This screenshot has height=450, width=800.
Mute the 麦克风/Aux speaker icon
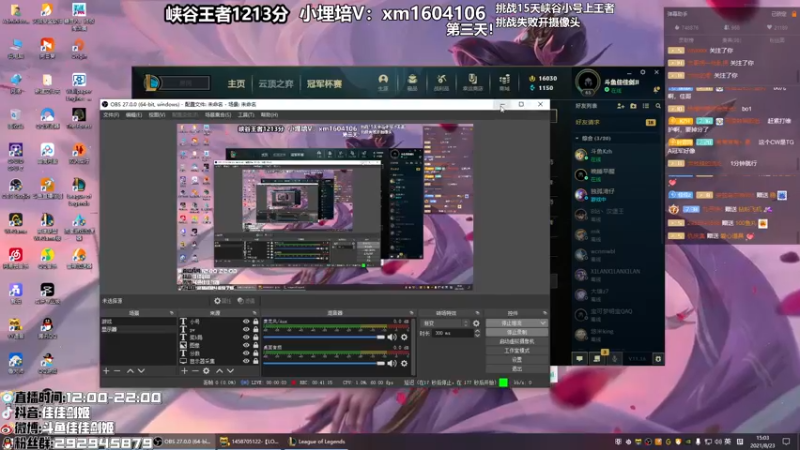coord(391,337)
